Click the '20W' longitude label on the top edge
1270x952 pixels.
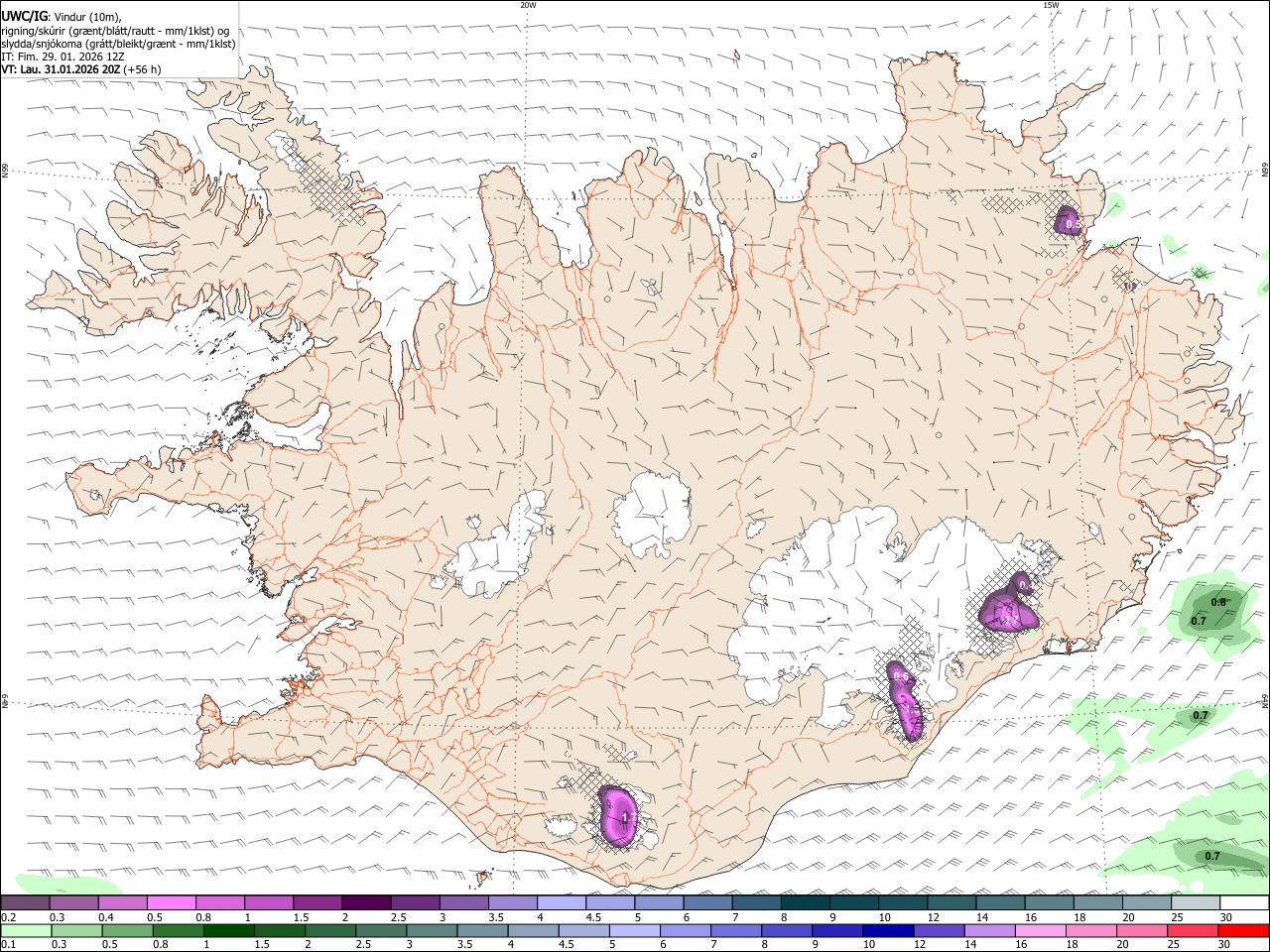click(528, 5)
